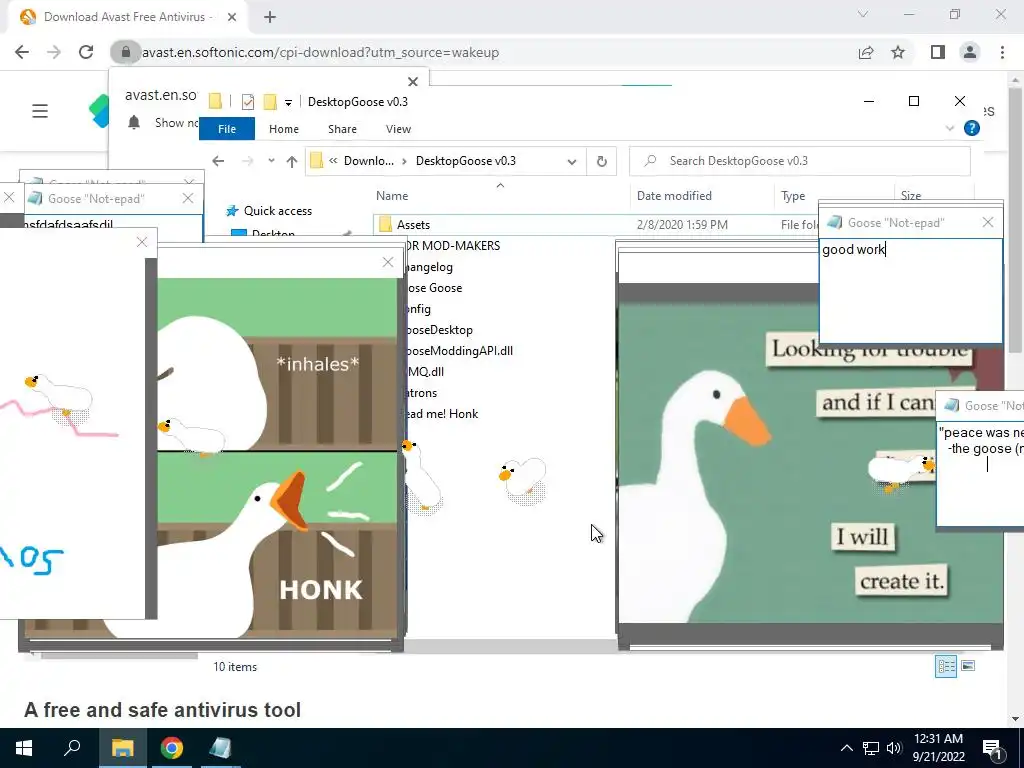Click DesktopGoose v0.3 breadcrumb
This screenshot has height=768, width=1024.
point(466,161)
